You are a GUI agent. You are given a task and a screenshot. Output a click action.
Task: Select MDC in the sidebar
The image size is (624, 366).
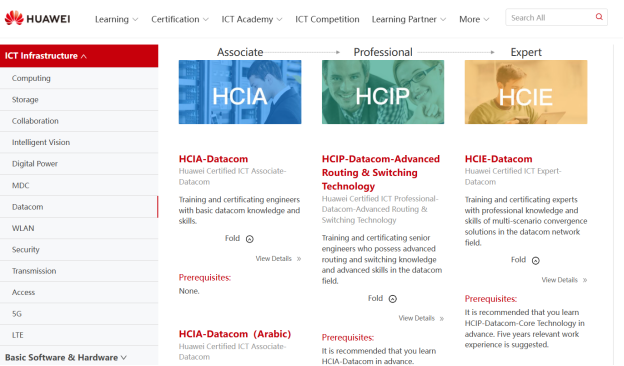click(79, 185)
